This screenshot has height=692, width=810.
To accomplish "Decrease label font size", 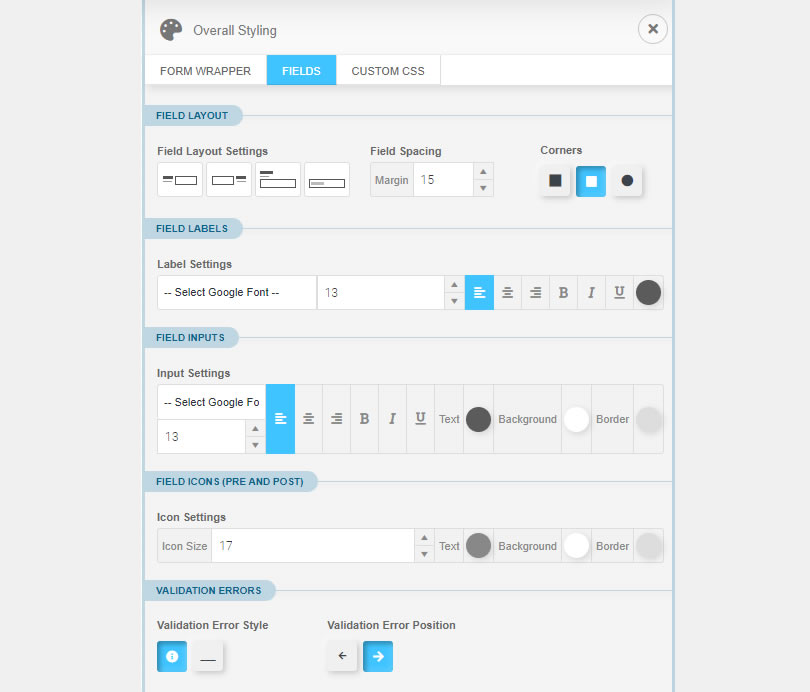I will point(455,301).
